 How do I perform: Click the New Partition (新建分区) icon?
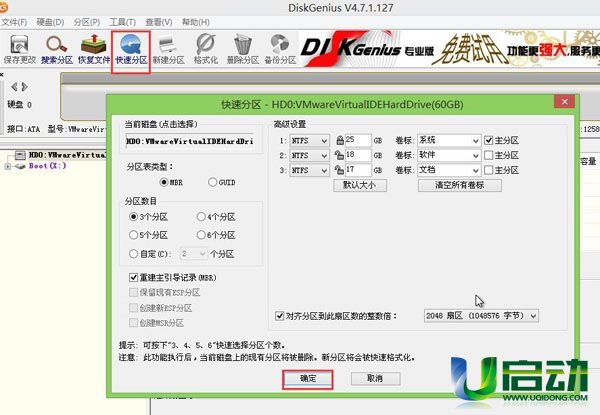pos(168,49)
